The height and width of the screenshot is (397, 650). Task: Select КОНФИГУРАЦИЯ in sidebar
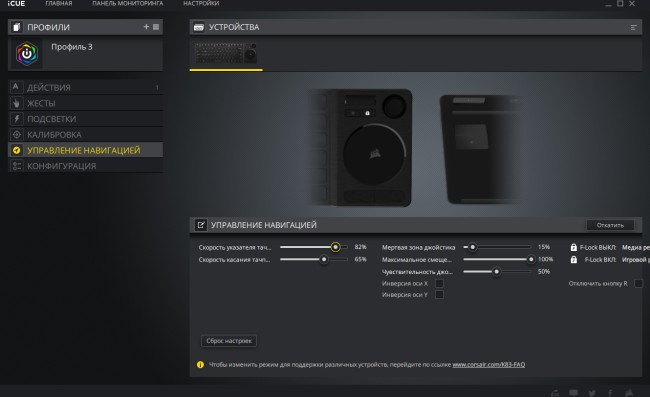[85, 166]
